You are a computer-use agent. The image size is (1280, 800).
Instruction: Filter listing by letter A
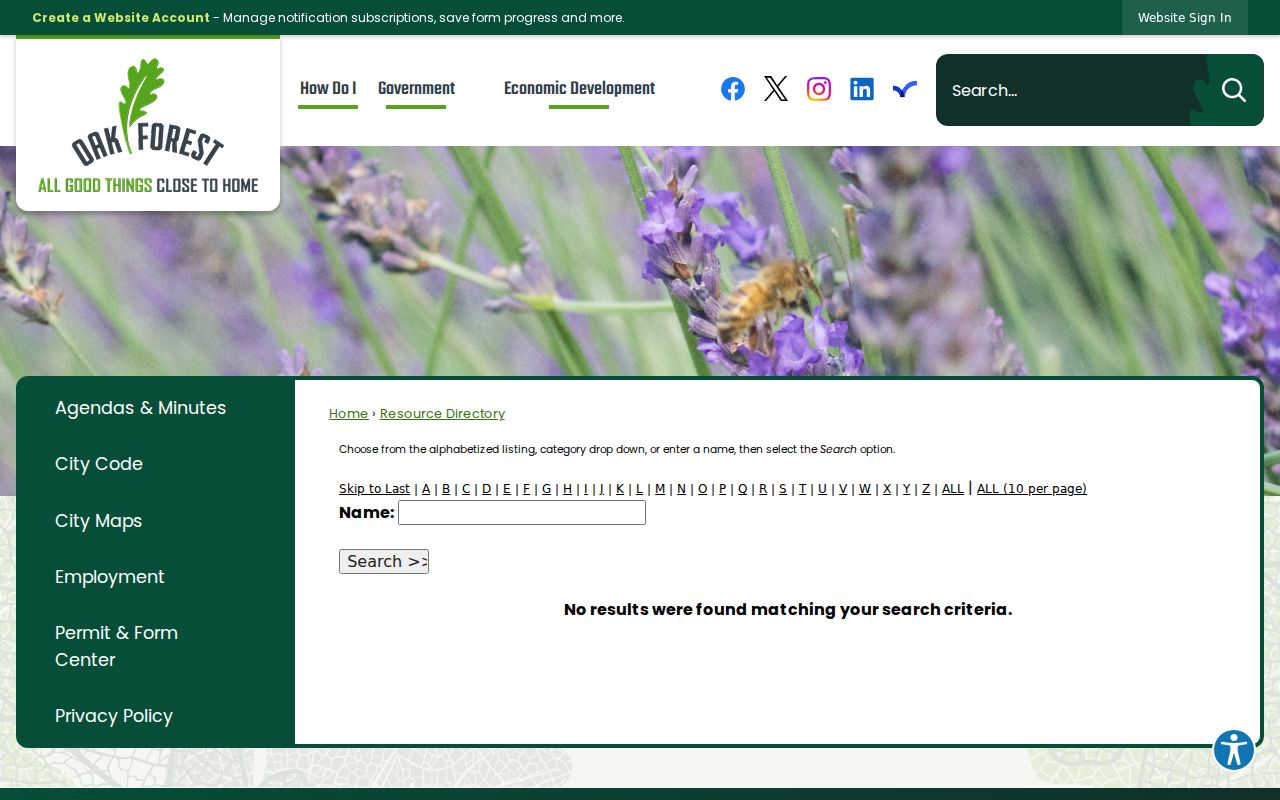[426, 489]
